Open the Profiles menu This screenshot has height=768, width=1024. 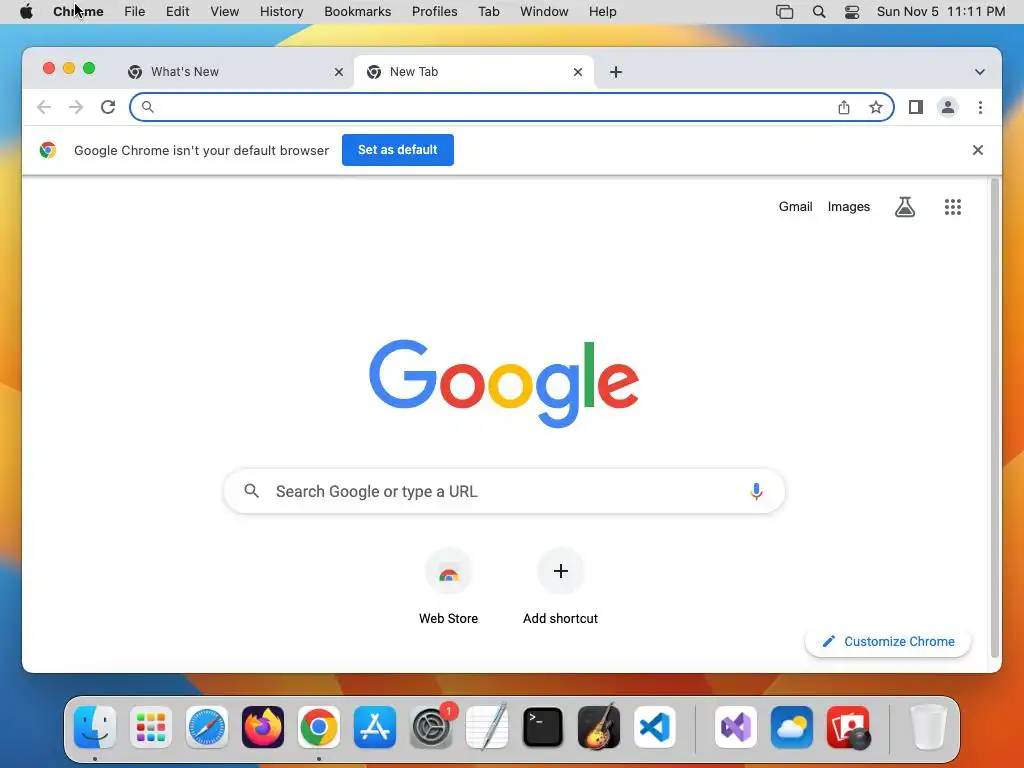pos(434,12)
